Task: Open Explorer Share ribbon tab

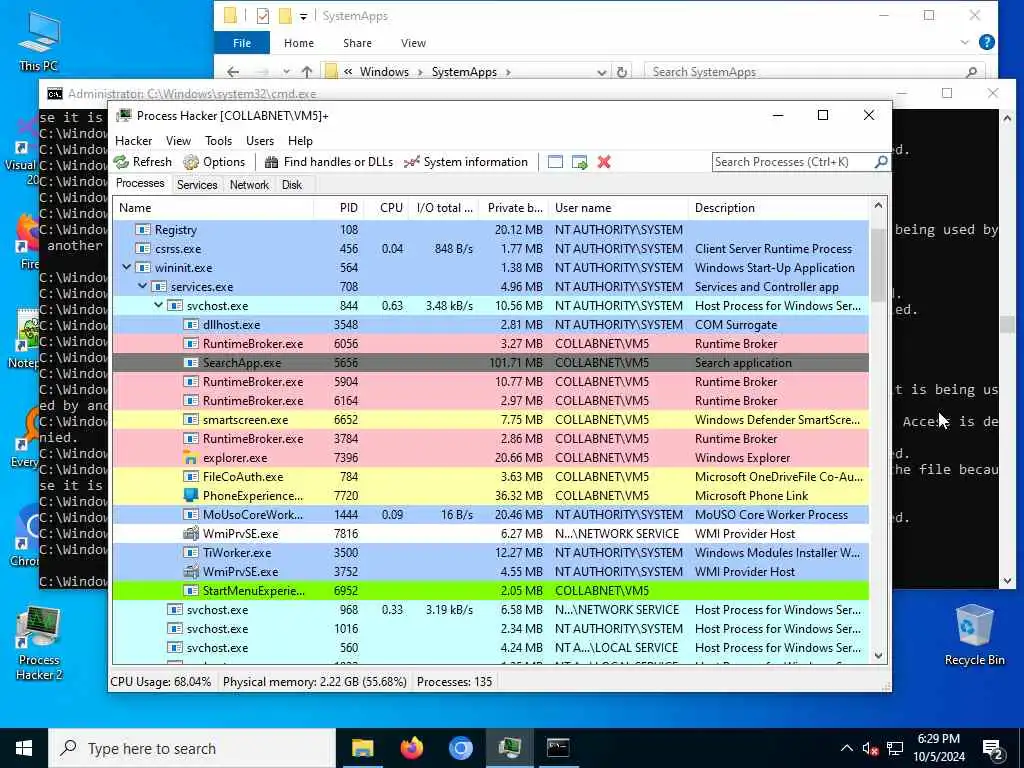Action: [x=357, y=43]
